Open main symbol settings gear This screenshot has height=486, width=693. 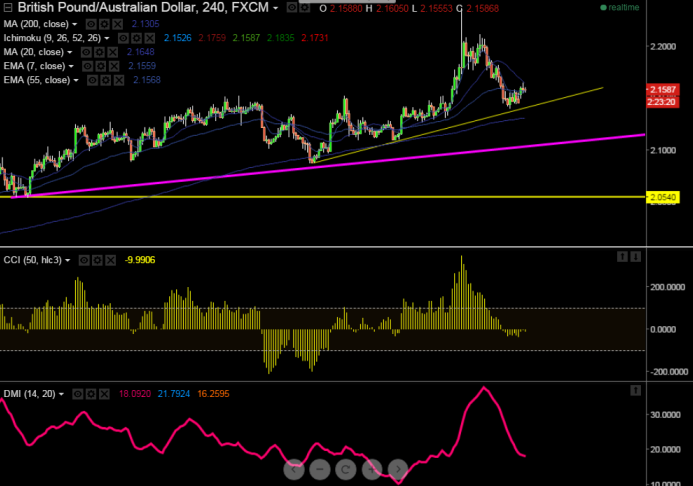pyautogui.click(x=305, y=8)
